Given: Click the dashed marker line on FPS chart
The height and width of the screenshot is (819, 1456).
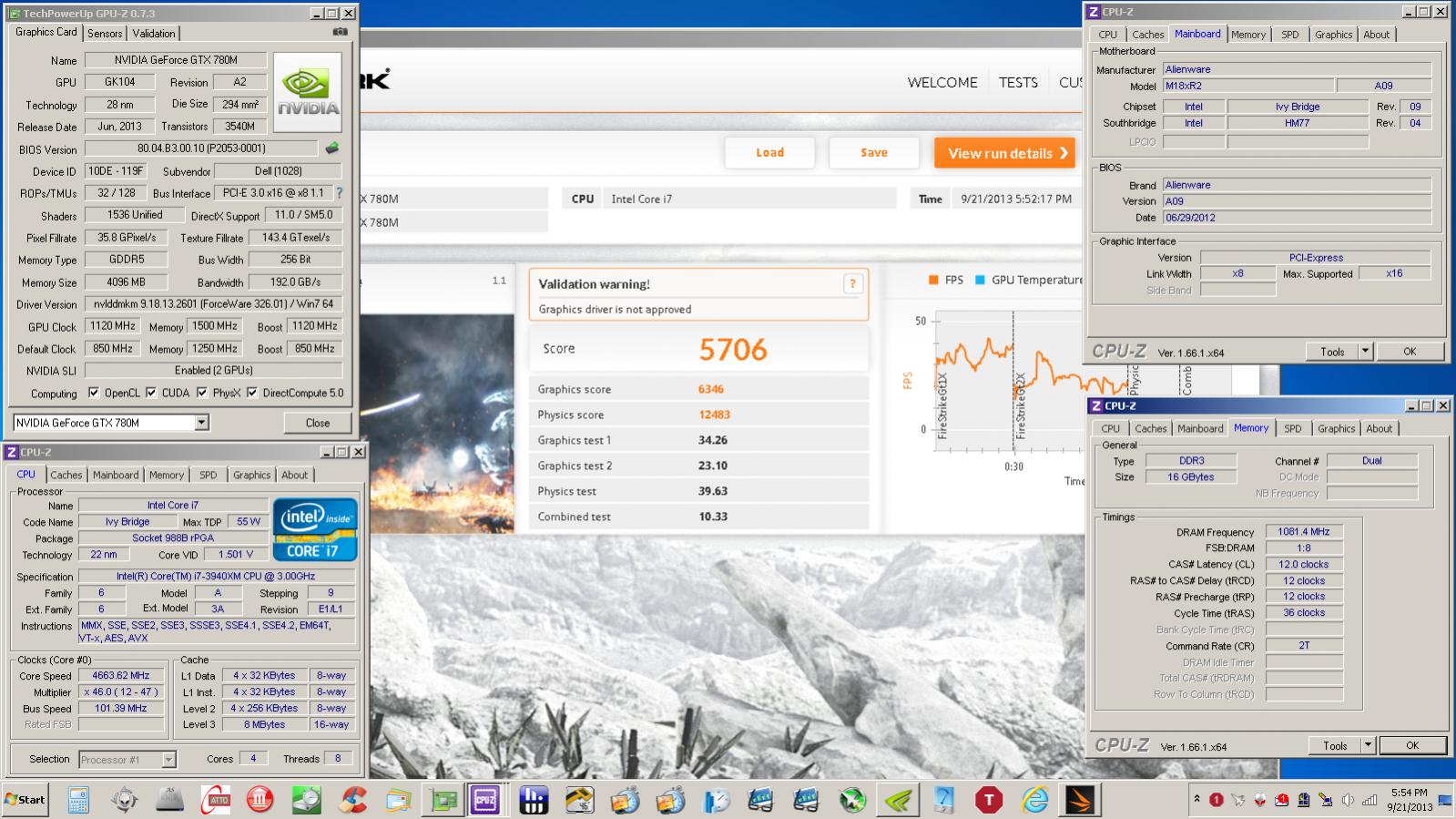Looking at the screenshot, I should 1013,381.
